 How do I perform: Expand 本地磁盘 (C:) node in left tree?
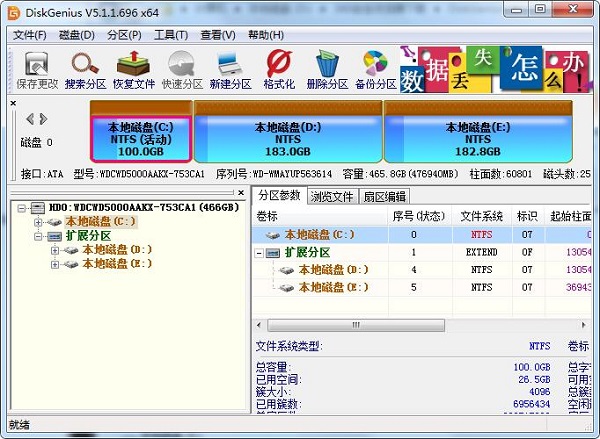pyautogui.click(x=38, y=222)
